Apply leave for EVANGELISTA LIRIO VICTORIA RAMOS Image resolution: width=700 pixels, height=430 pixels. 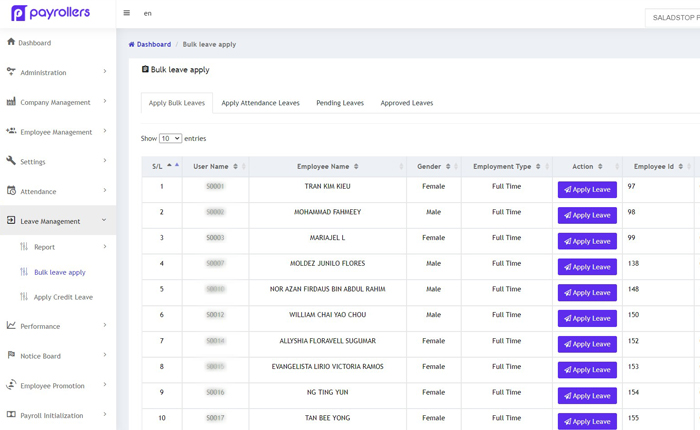(x=587, y=370)
